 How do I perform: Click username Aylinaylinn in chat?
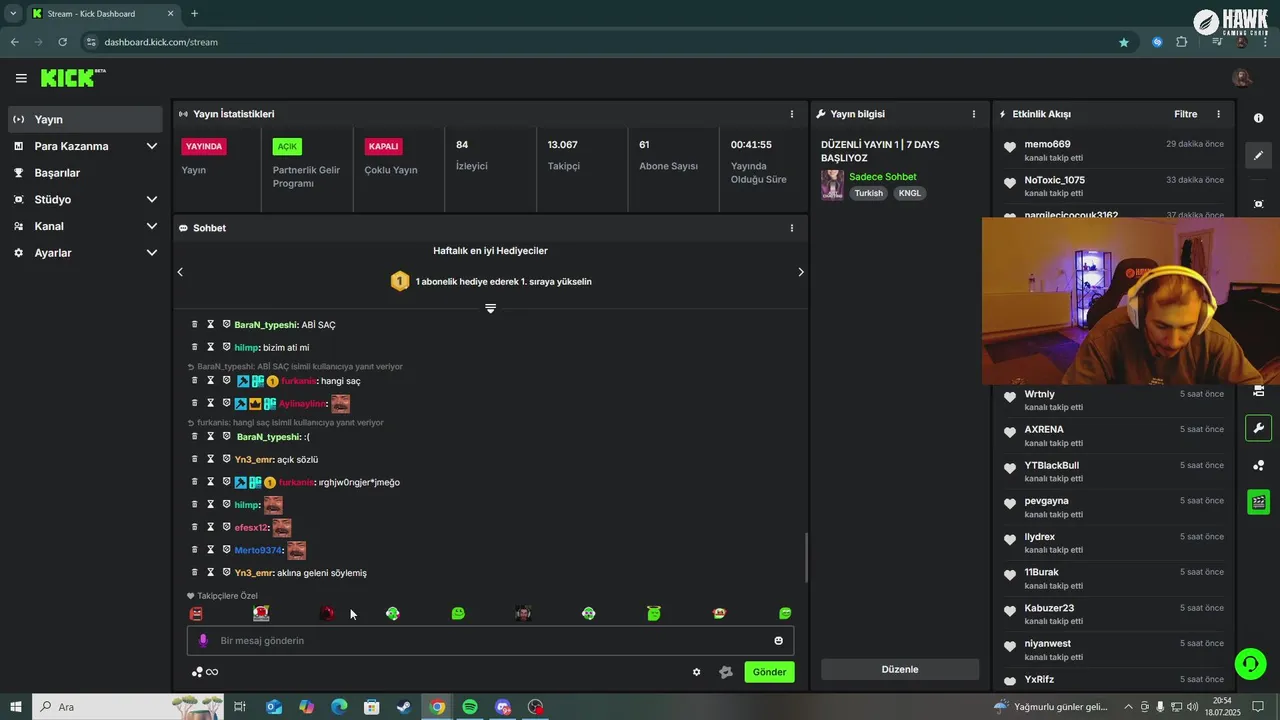tap(303, 404)
